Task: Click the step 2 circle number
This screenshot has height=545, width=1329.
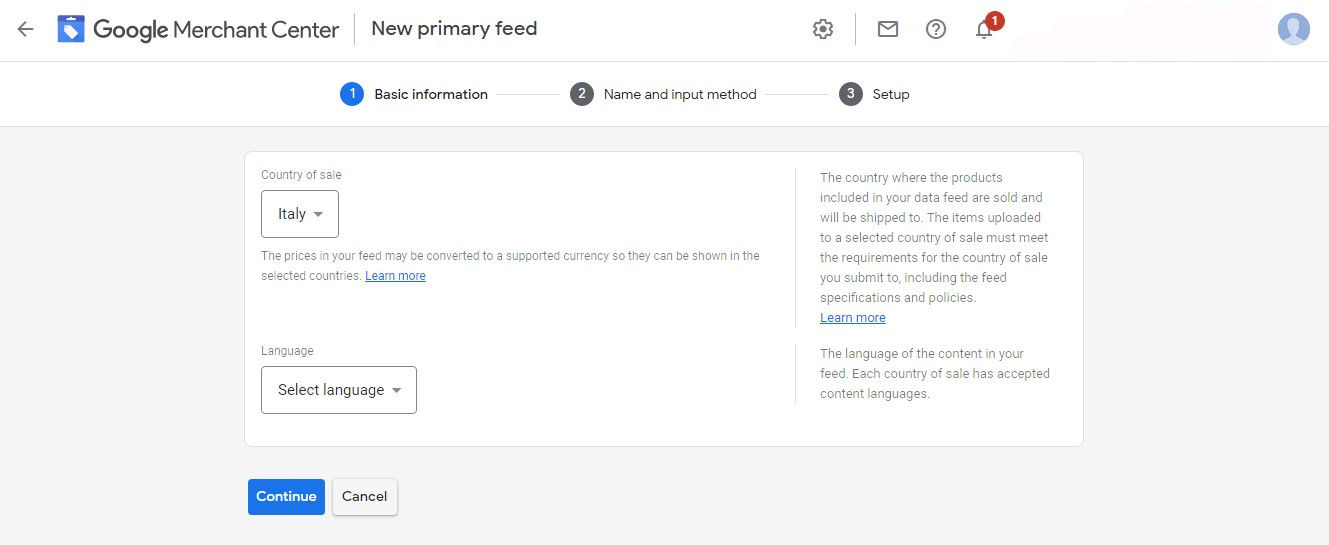Action: tap(582, 94)
